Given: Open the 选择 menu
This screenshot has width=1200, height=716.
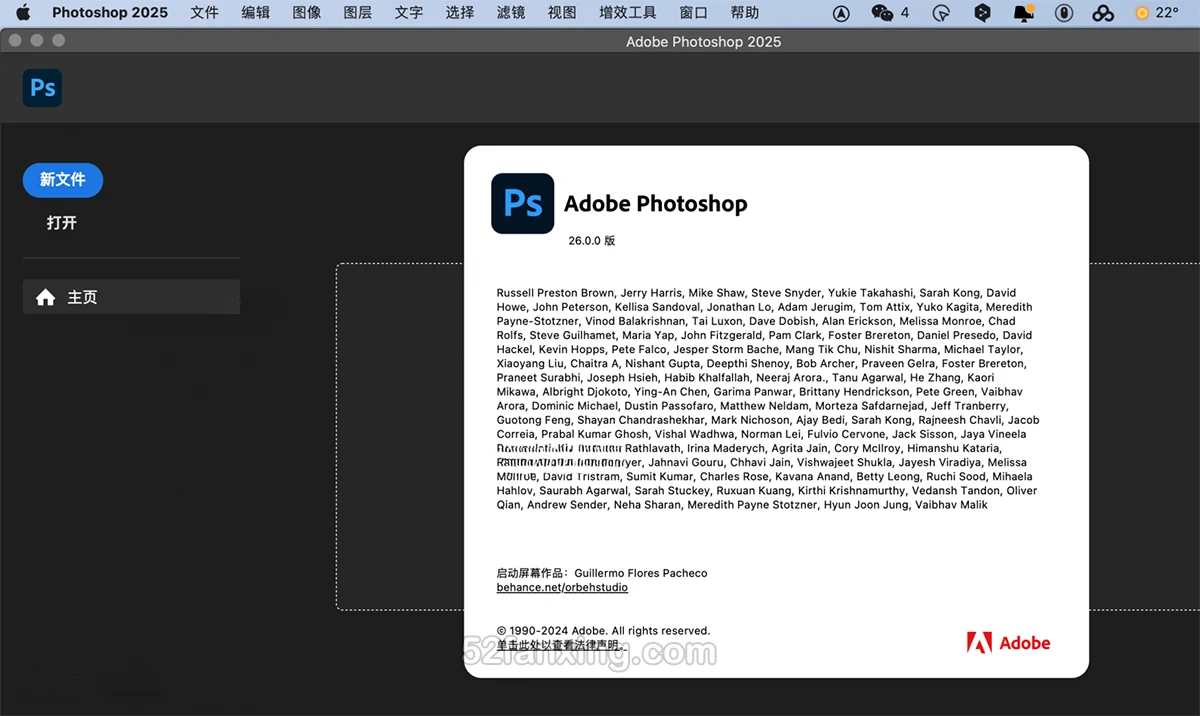Looking at the screenshot, I should [x=460, y=13].
